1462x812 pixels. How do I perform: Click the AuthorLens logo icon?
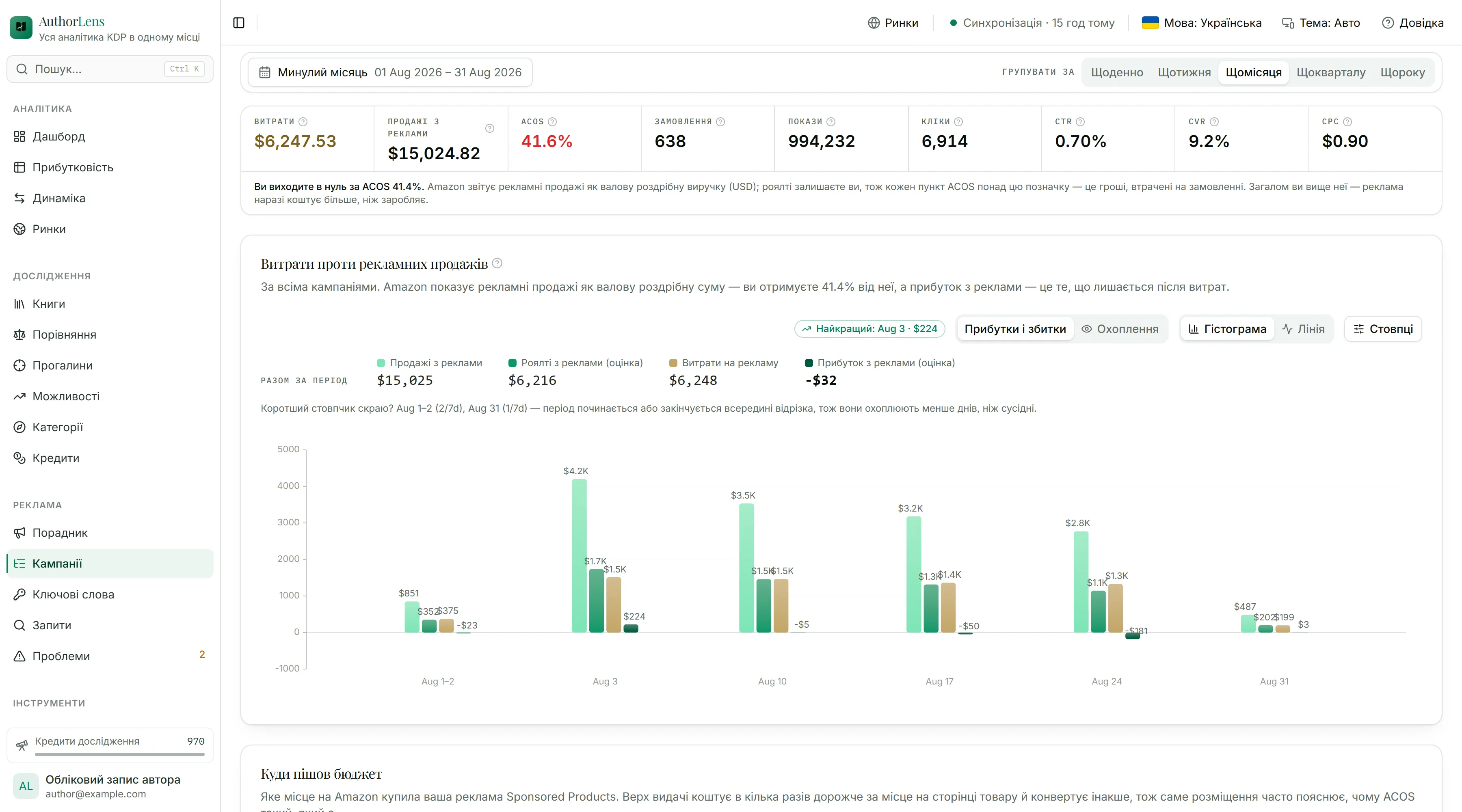point(21,27)
